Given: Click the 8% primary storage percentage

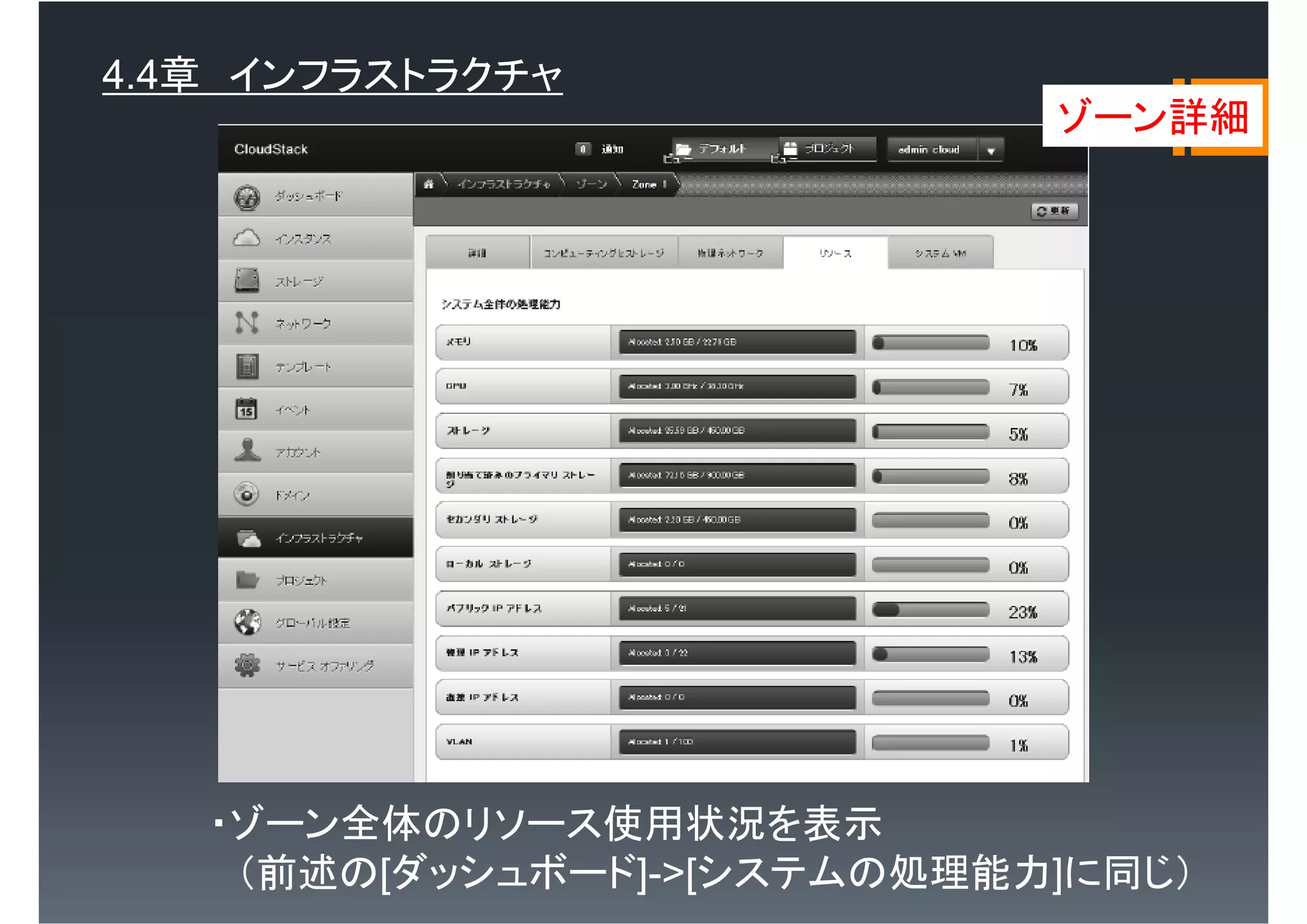Looking at the screenshot, I should coord(1019,479).
